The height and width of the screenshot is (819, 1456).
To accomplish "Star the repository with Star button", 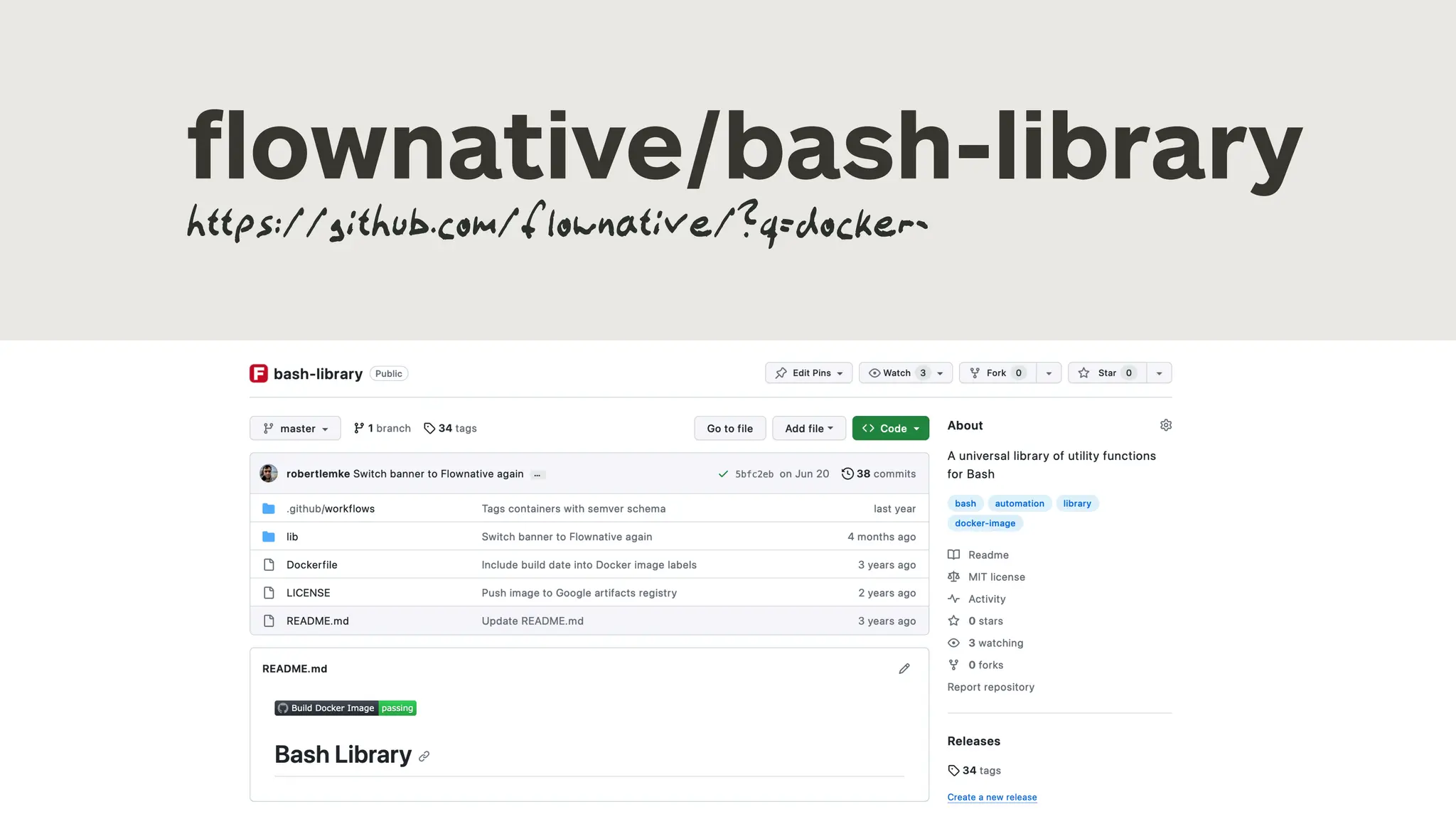I will coord(1107,373).
